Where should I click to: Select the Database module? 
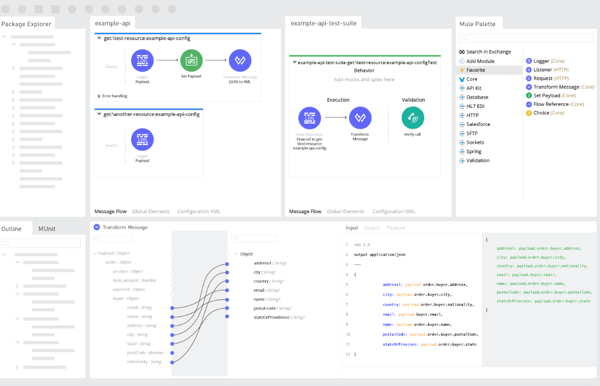pyautogui.click(x=474, y=97)
